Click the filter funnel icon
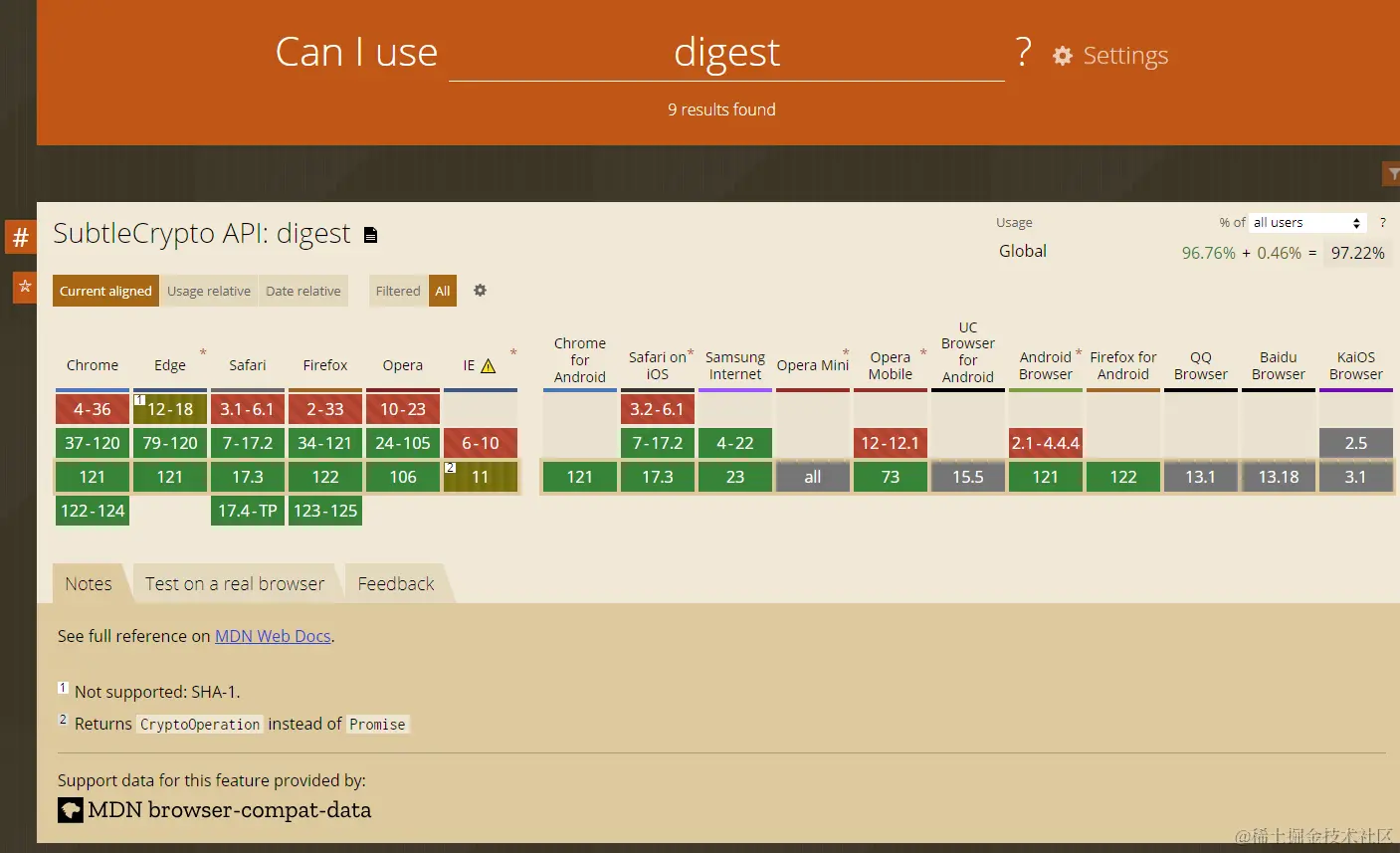 coord(1393,174)
